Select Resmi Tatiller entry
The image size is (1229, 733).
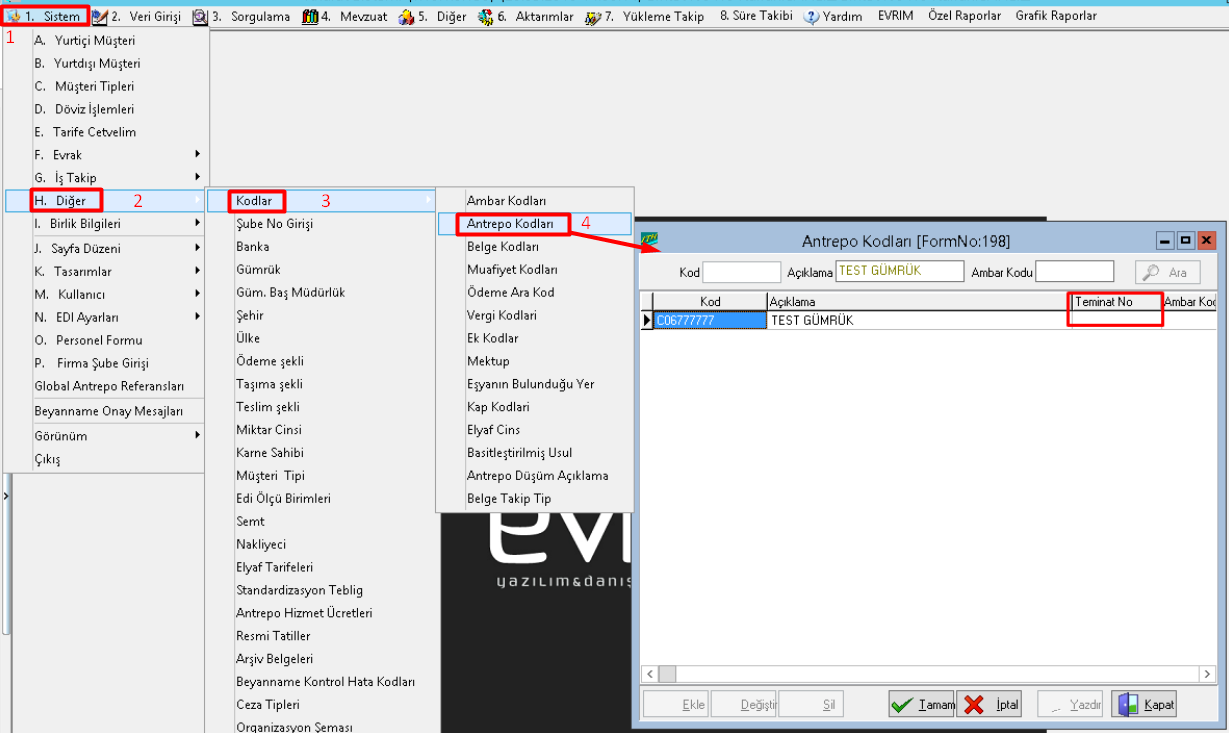point(321,636)
